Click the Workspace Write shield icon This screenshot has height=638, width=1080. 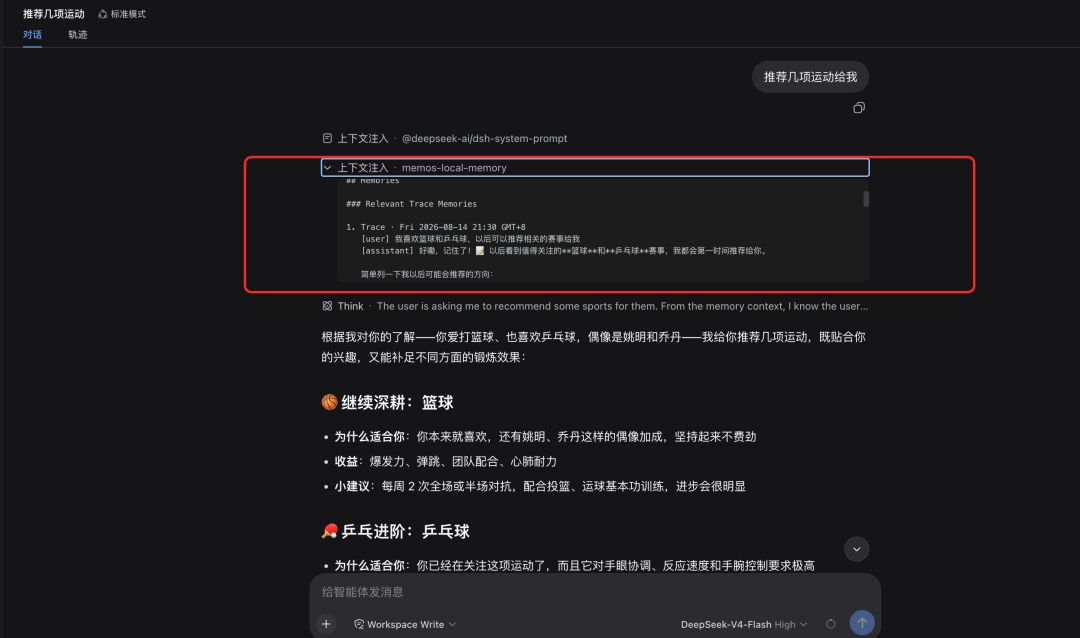(359, 624)
